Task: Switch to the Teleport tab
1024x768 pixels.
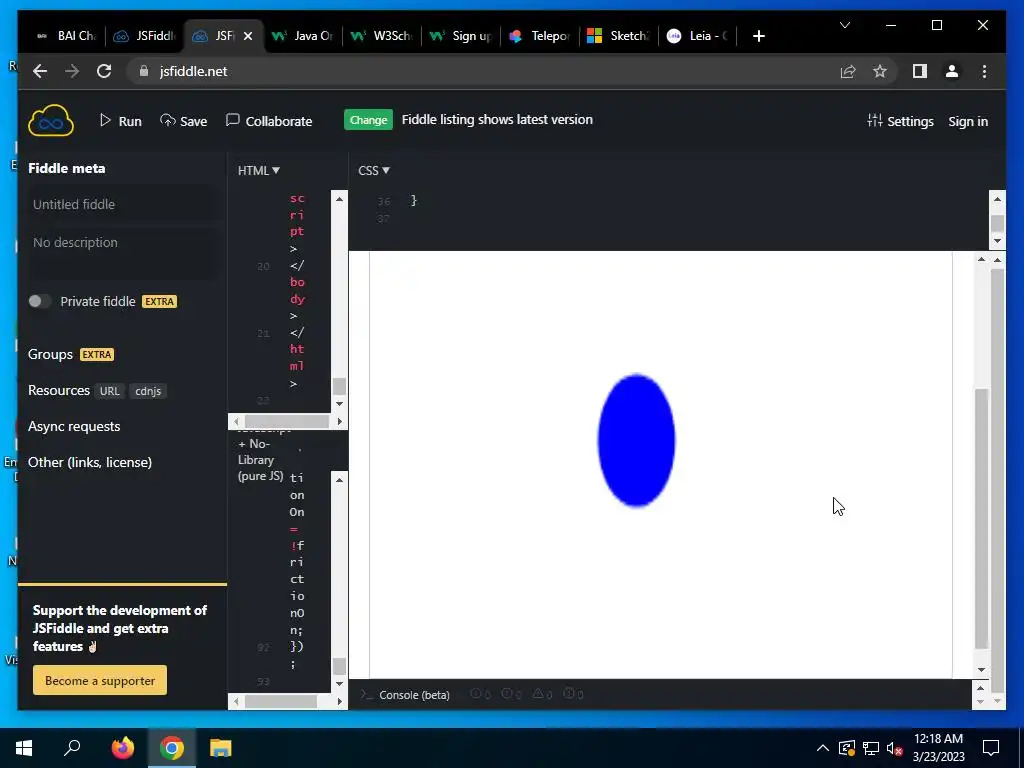Action: click(541, 36)
